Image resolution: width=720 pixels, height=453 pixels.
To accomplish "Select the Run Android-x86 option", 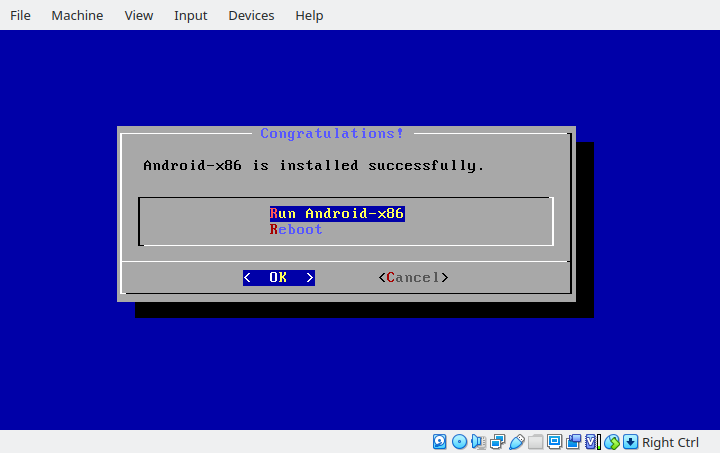I will point(337,213).
